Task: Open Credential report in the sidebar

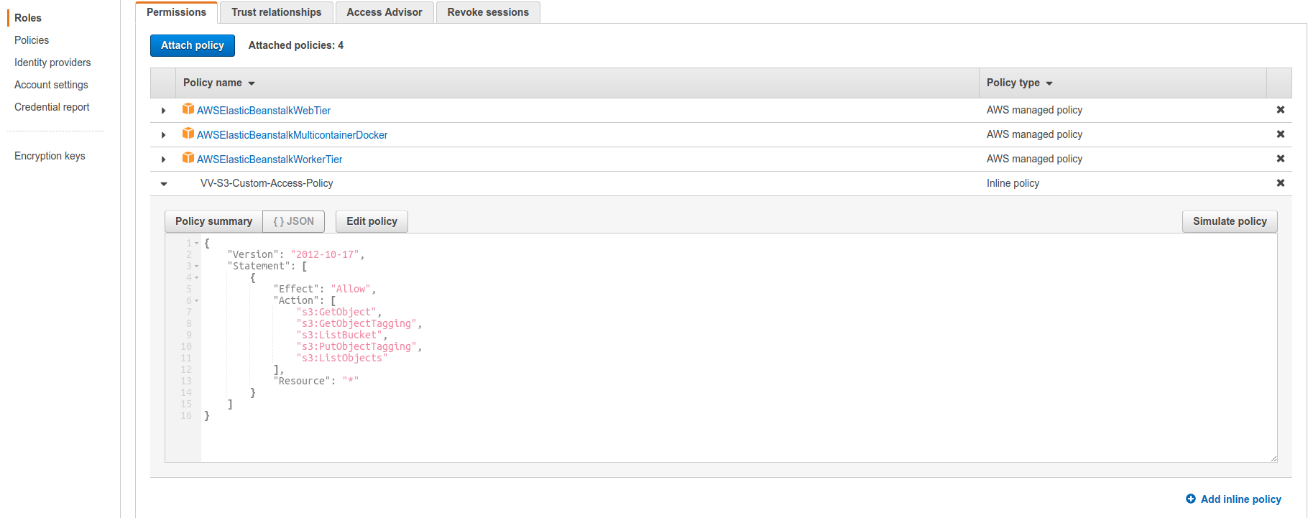Action: [52, 107]
